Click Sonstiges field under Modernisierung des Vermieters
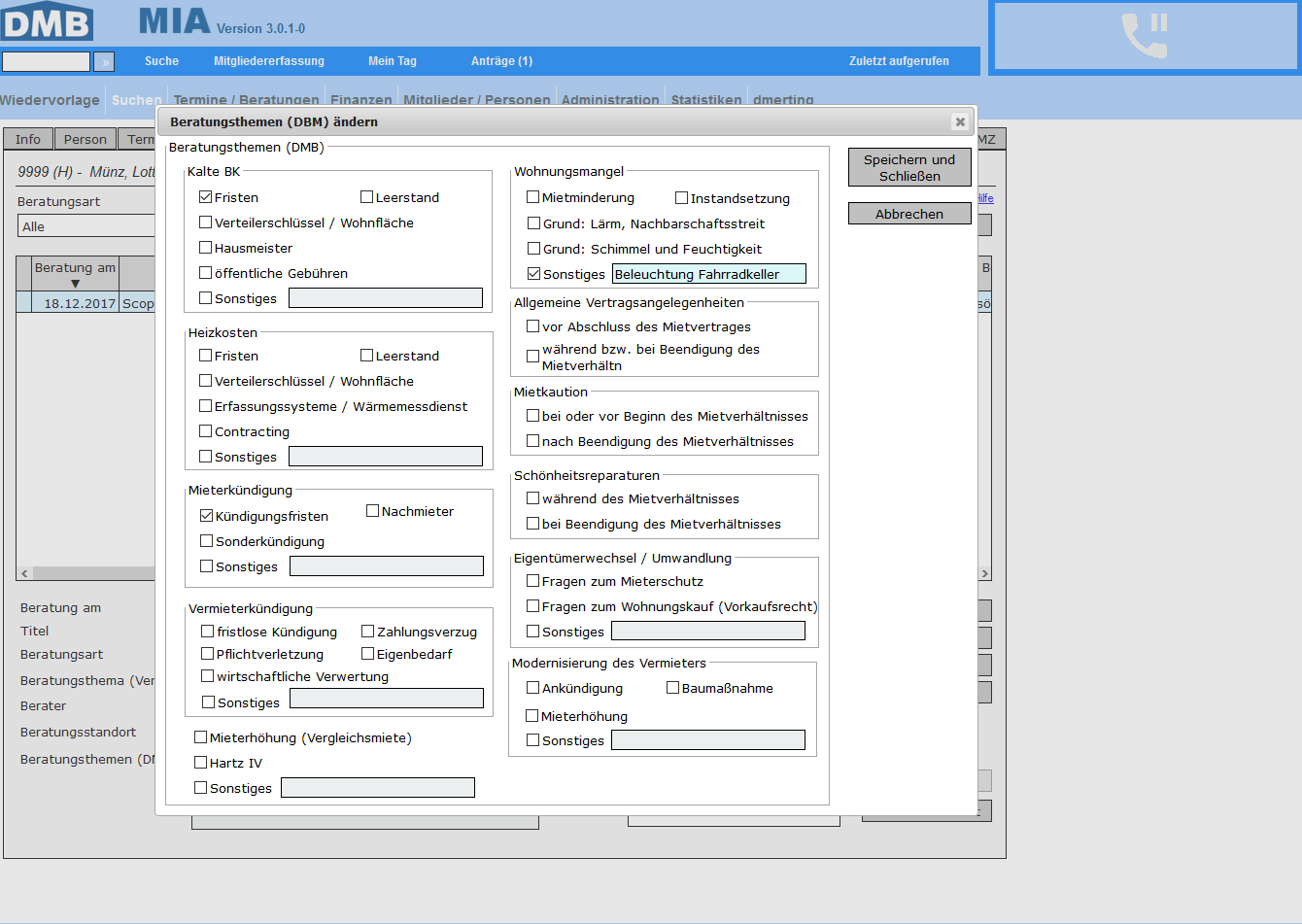The image size is (1302, 924). coord(708,740)
